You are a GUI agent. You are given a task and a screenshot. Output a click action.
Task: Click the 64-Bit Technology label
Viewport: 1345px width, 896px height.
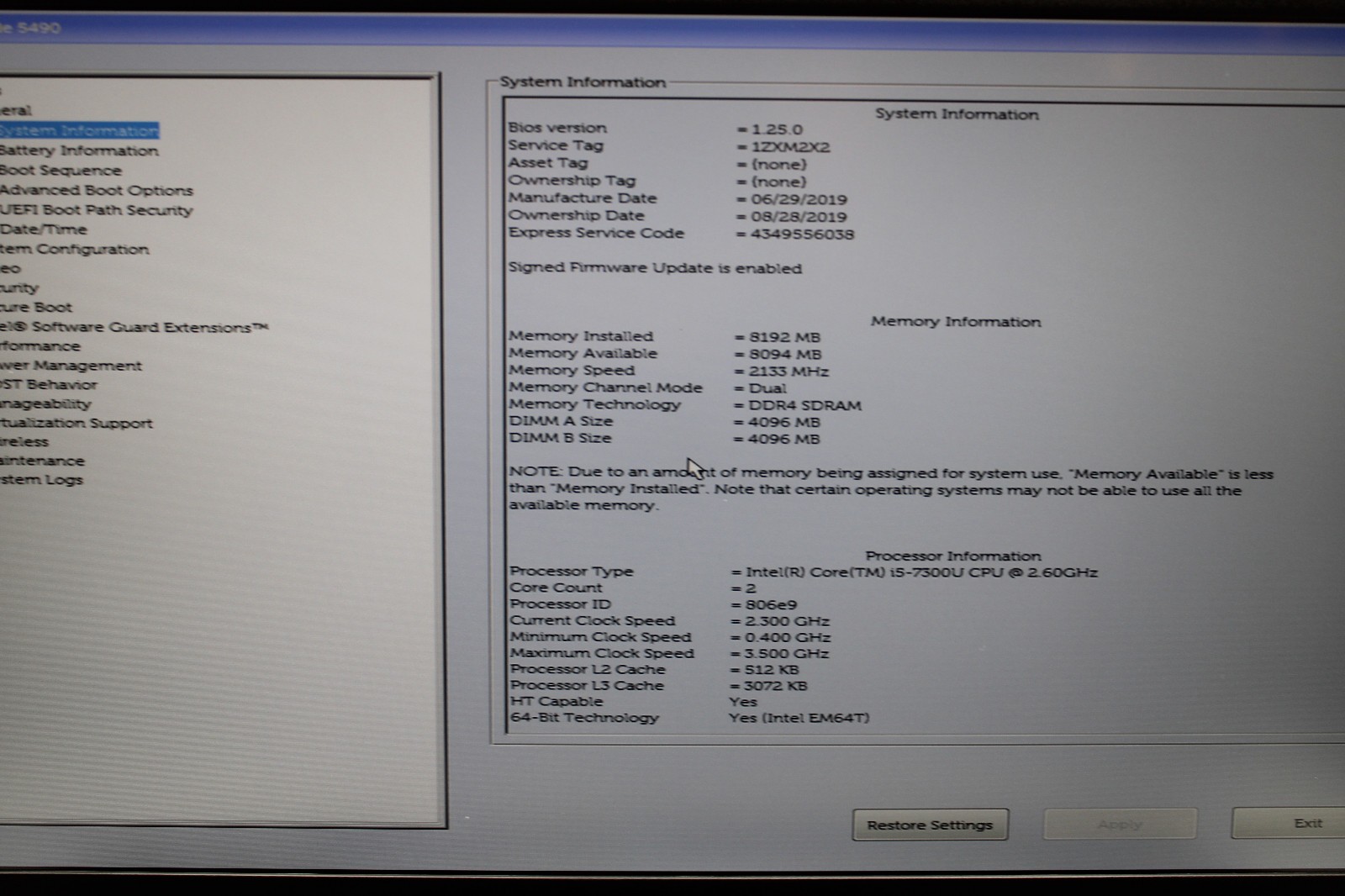click(584, 718)
